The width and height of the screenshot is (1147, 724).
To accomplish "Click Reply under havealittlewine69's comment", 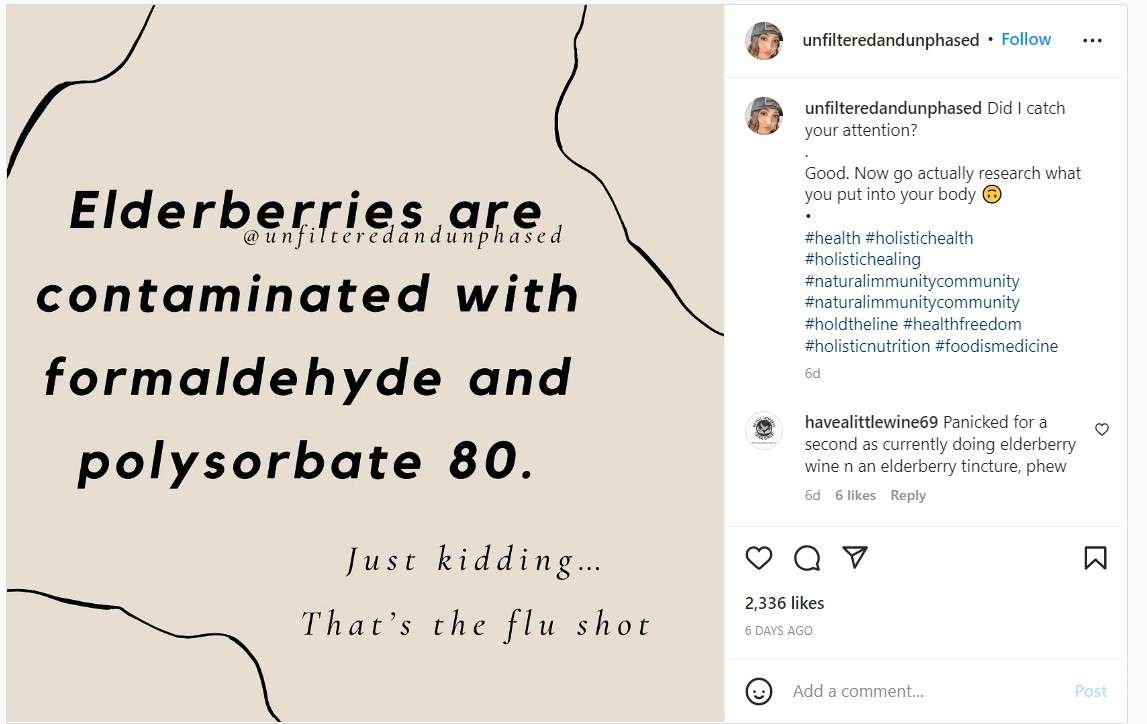I will (908, 495).
